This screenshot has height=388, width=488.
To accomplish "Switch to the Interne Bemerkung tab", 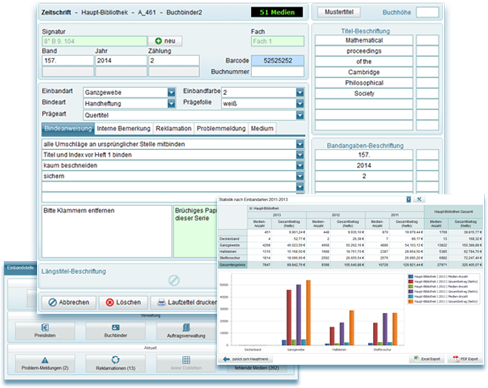I will tap(124, 129).
